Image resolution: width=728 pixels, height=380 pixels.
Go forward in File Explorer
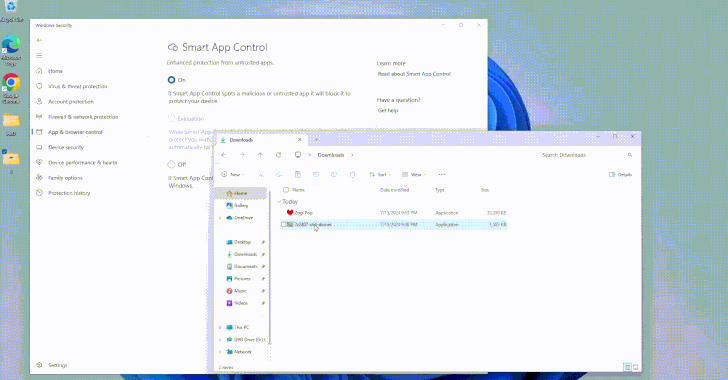pos(242,155)
